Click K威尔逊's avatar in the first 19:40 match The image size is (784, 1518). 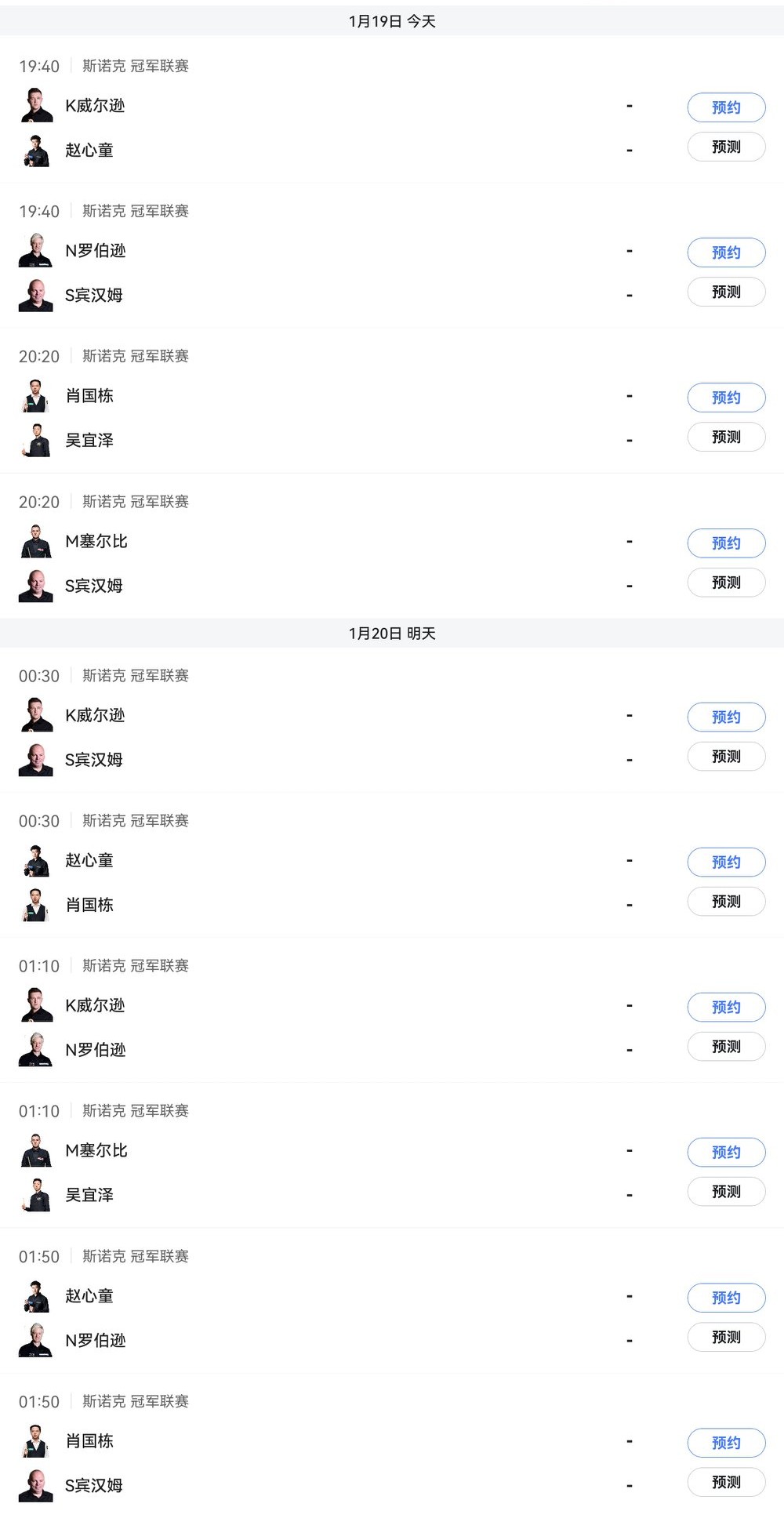36,106
